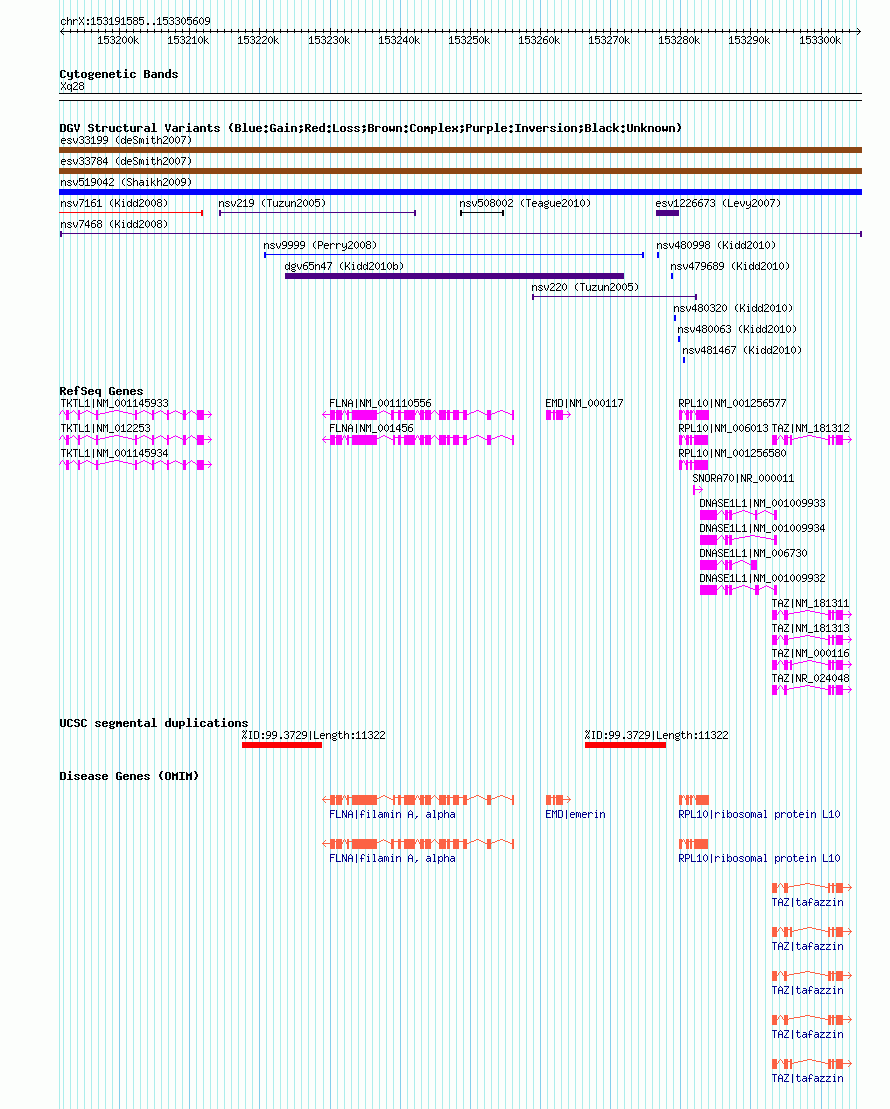Open DNASE1L1|NM_006730 transcript label

(x=753, y=554)
